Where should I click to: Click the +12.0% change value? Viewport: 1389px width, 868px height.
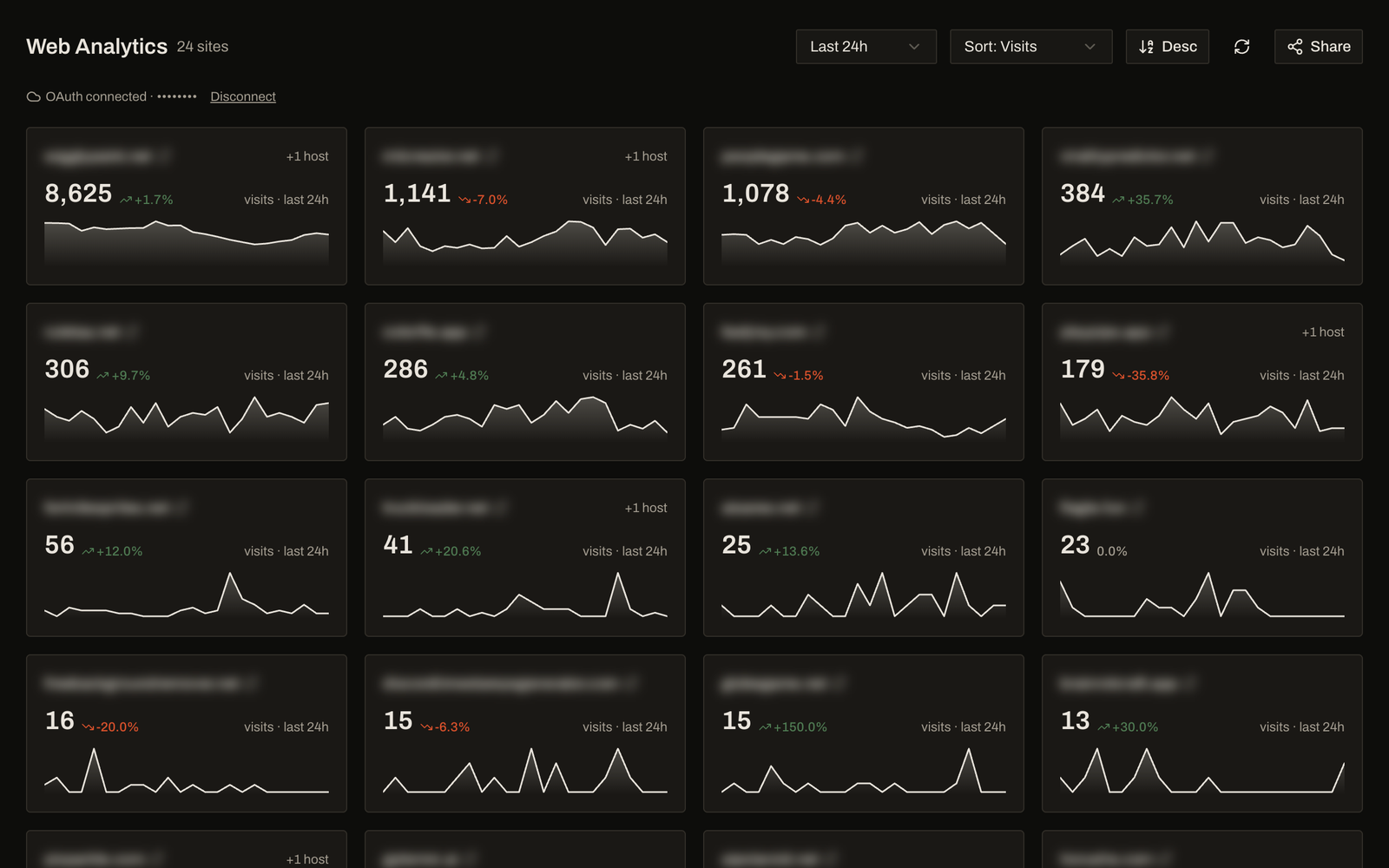(120, 551)
